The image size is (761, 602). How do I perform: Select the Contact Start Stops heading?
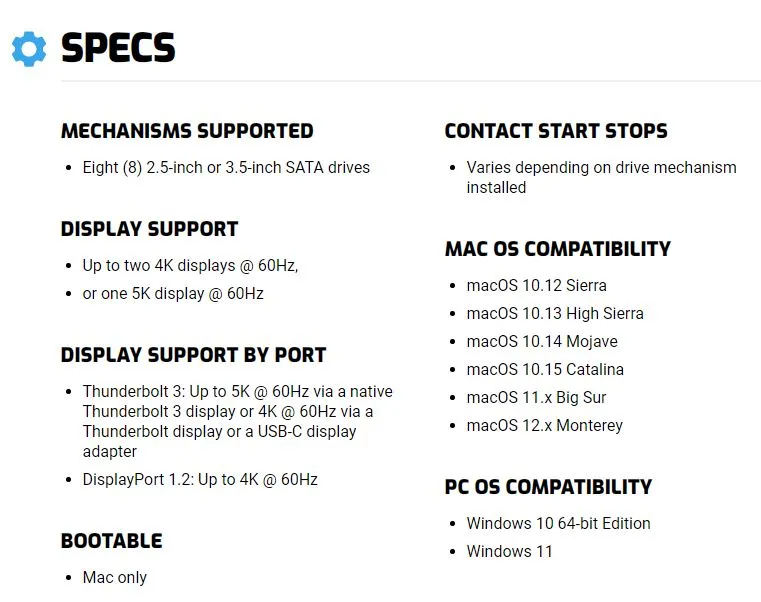556,131
